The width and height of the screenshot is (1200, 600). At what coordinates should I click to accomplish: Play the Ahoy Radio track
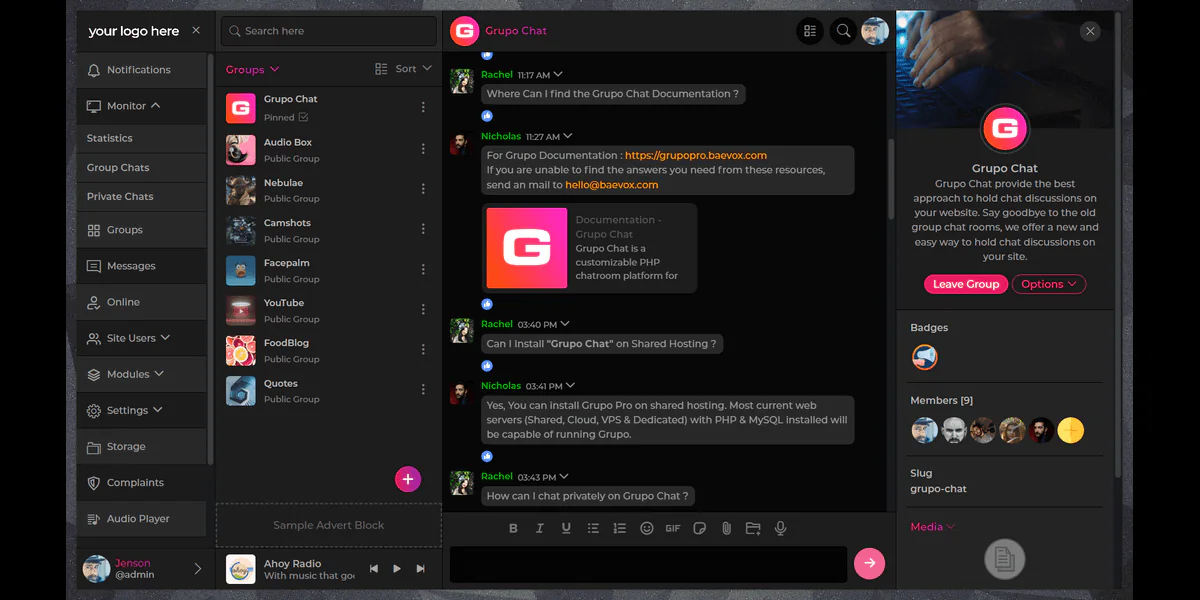pyautogui.click(x=397, y=569)
